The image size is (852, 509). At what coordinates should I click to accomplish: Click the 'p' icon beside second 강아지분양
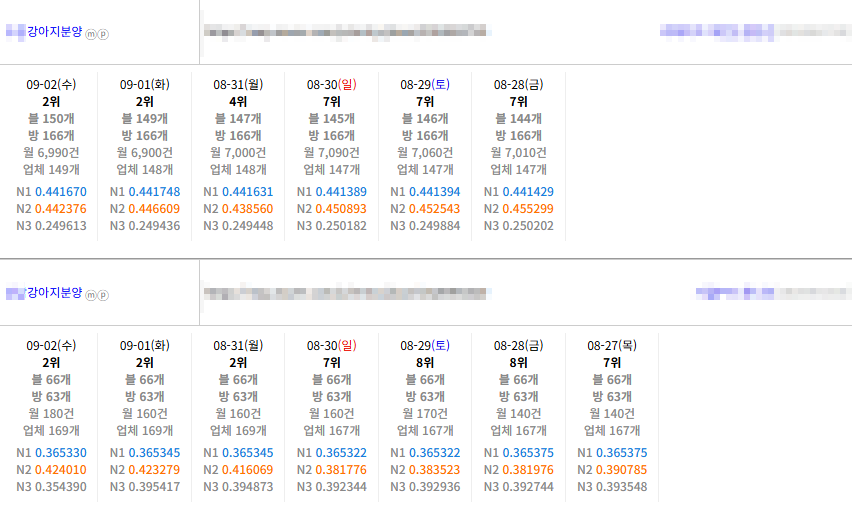click(x=103, y=295)
